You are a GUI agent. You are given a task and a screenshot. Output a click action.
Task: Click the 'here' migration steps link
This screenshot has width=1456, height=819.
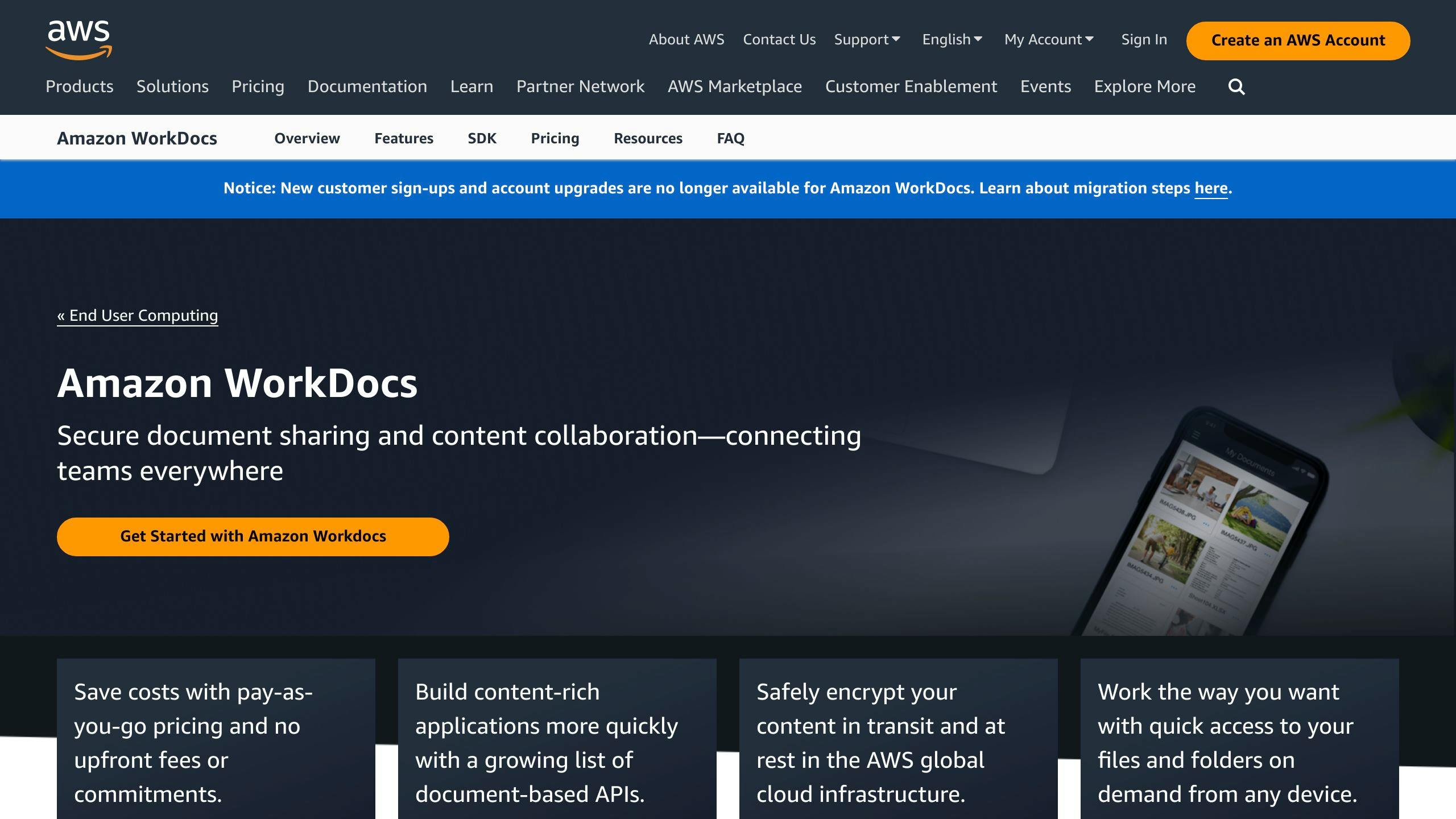pos(1211,188)
